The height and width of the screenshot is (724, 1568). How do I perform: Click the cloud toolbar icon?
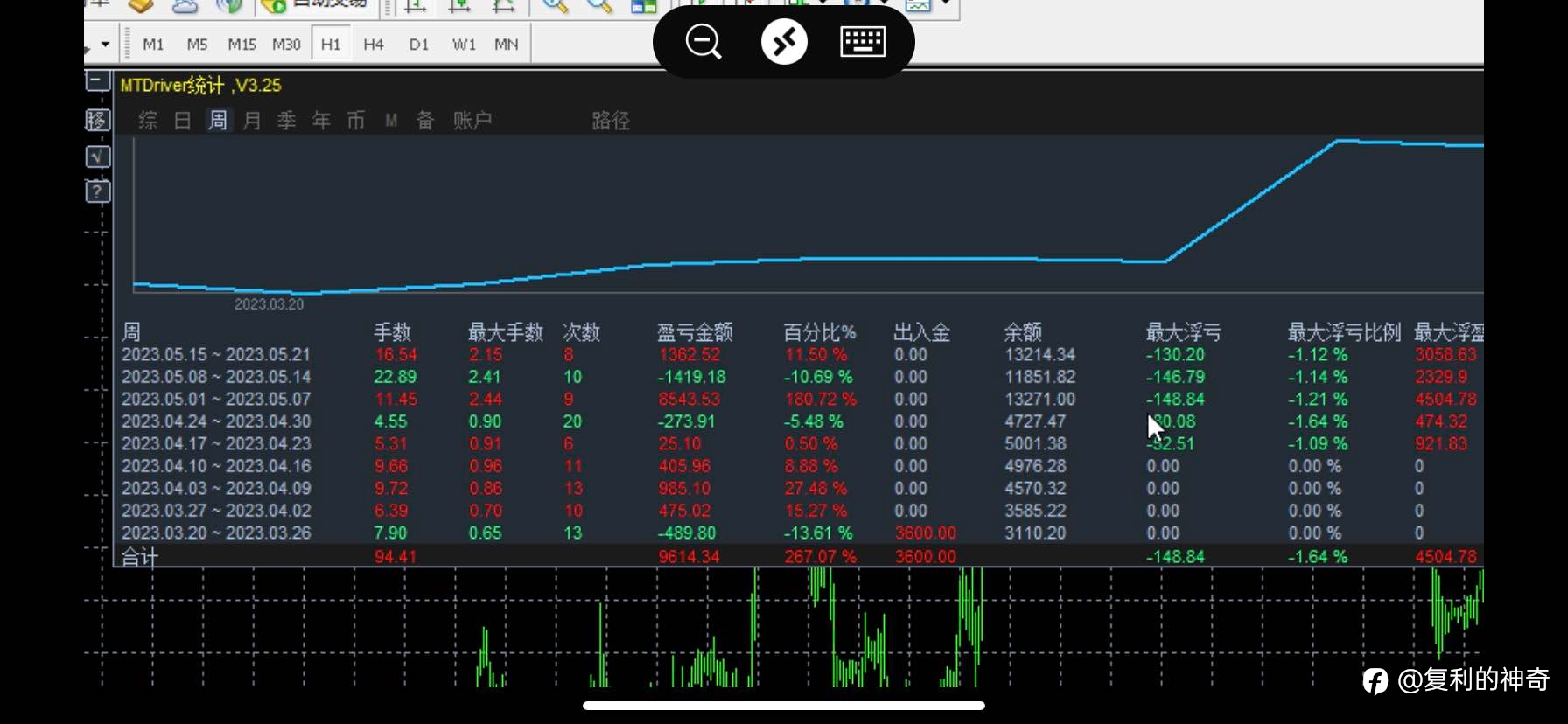(x=185, y=6)
